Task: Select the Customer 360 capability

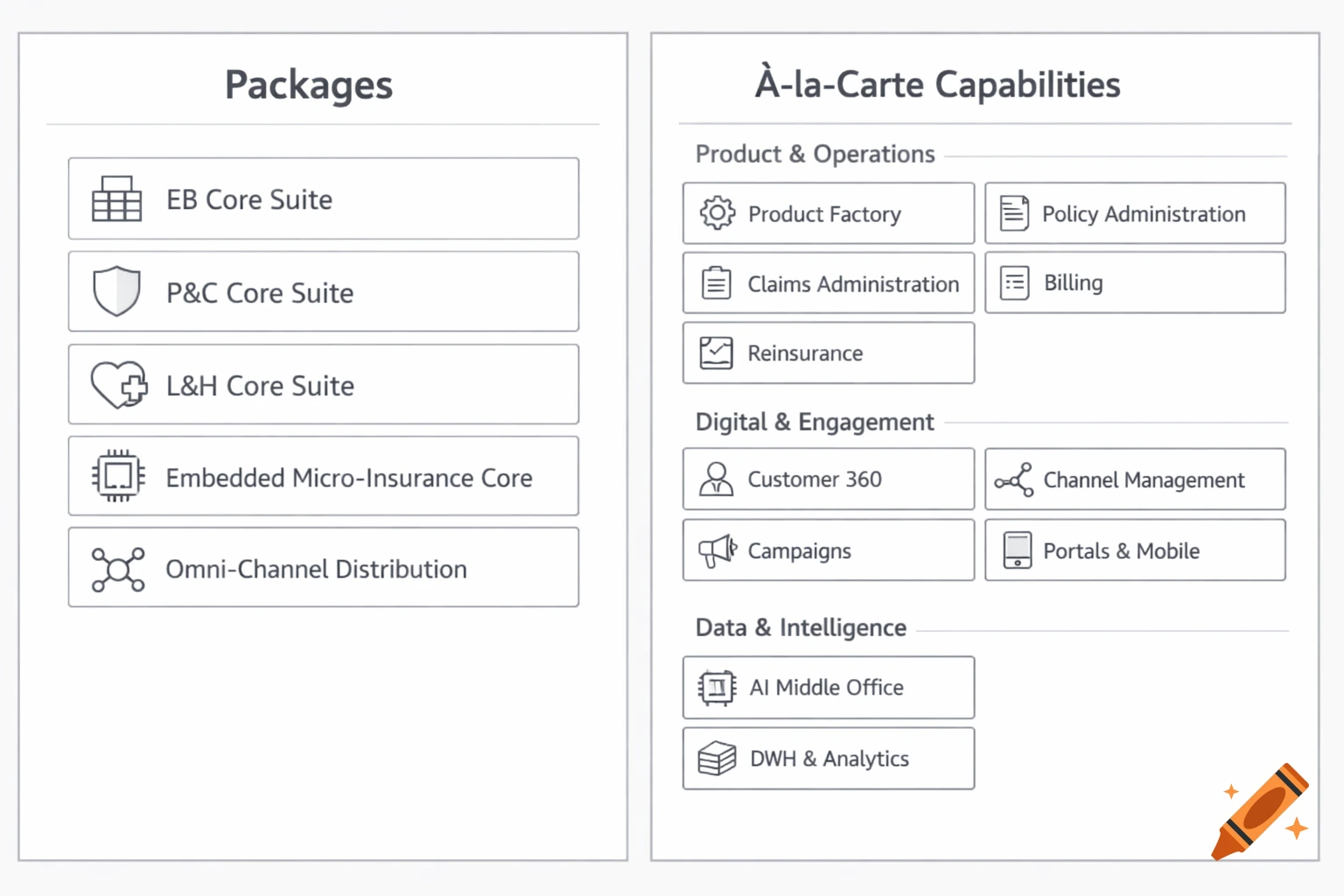Action: [829, 479]
